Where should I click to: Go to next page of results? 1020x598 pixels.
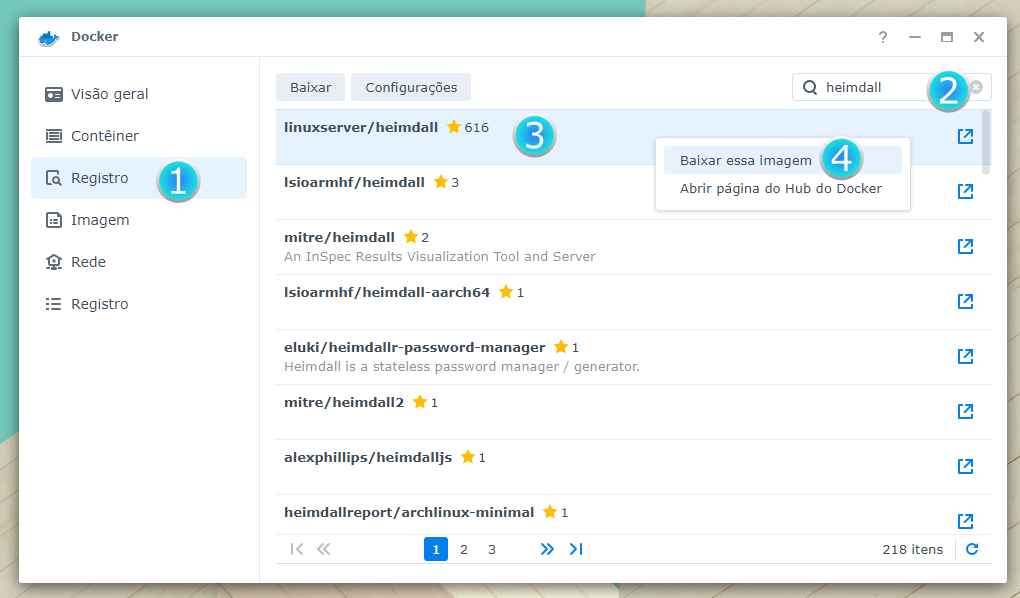[x=547, y=549]
